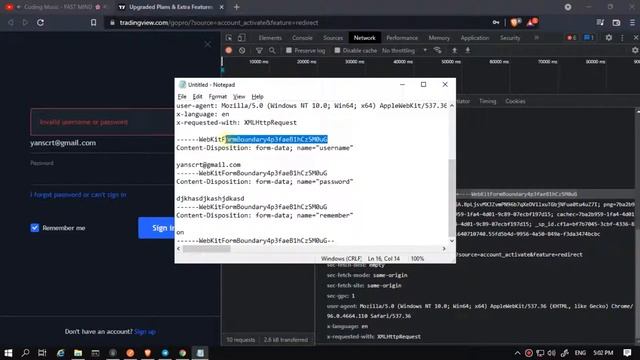The image size is (640, 360).
Task: Bookmark this page in the address bar
Action: 93,22
